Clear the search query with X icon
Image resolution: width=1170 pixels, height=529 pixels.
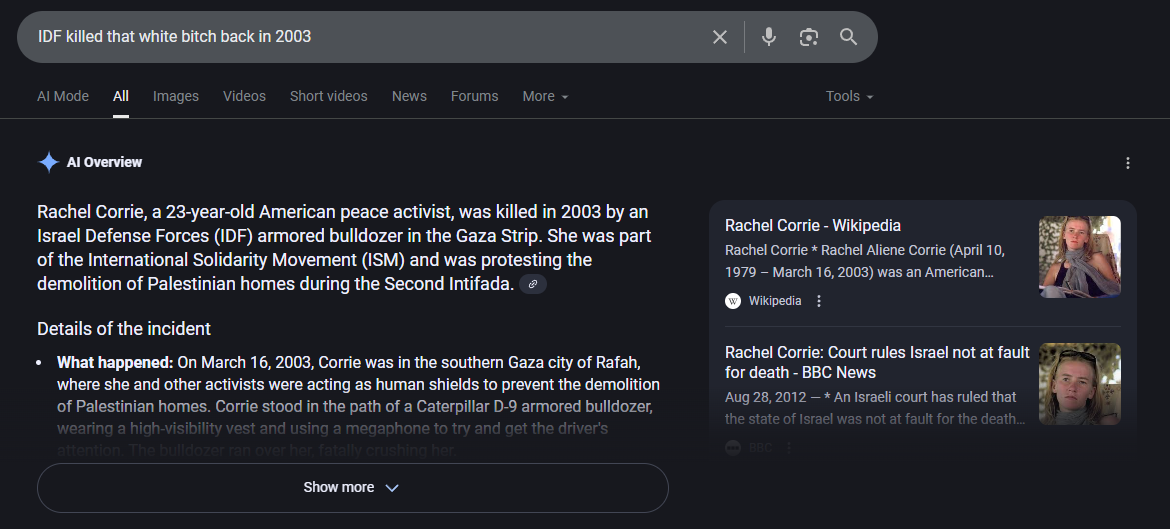[720, 37]
